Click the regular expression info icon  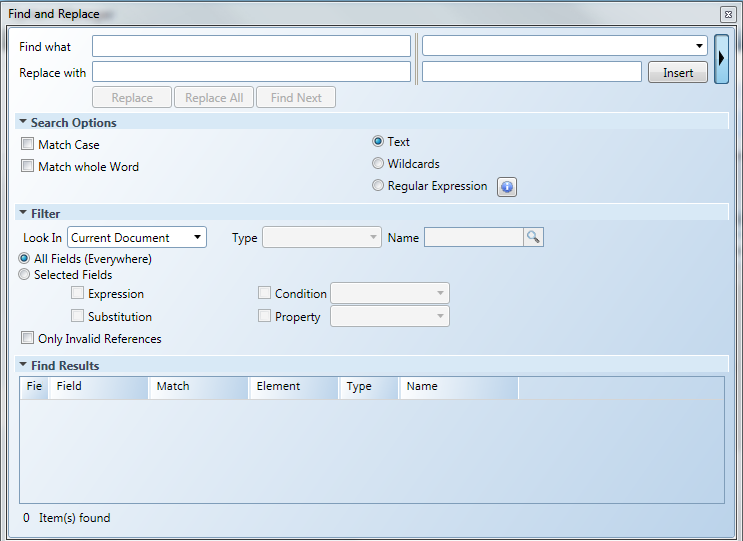click(x=507, y=187)
